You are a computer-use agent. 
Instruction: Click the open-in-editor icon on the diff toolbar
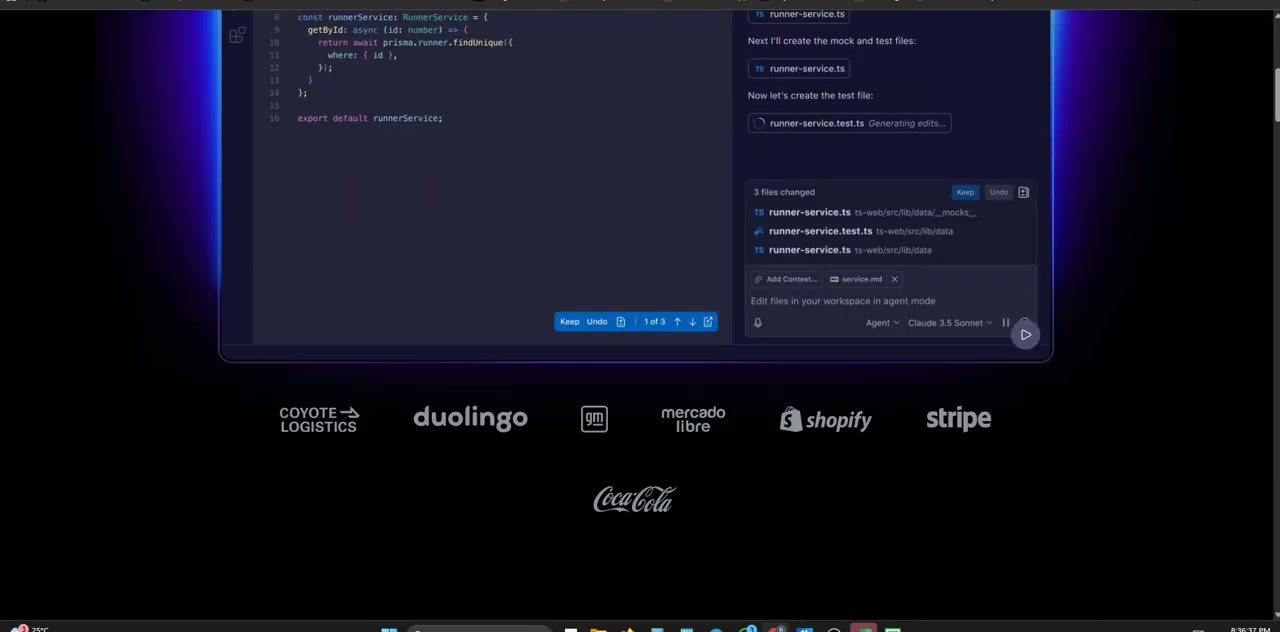(710, 321)
